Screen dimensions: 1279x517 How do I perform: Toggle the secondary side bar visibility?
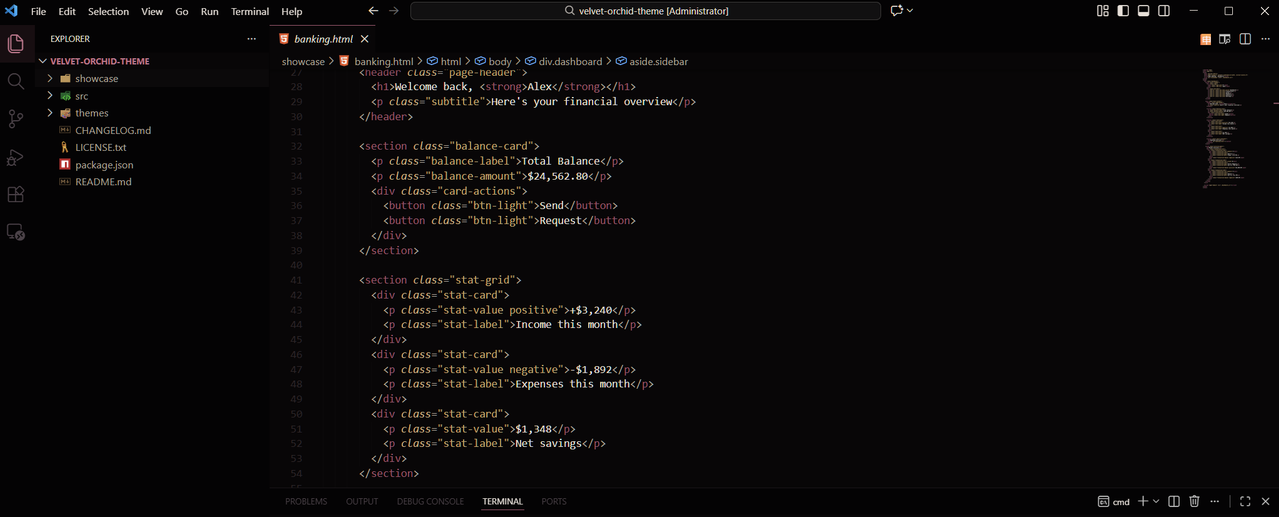coord(1164,11)
